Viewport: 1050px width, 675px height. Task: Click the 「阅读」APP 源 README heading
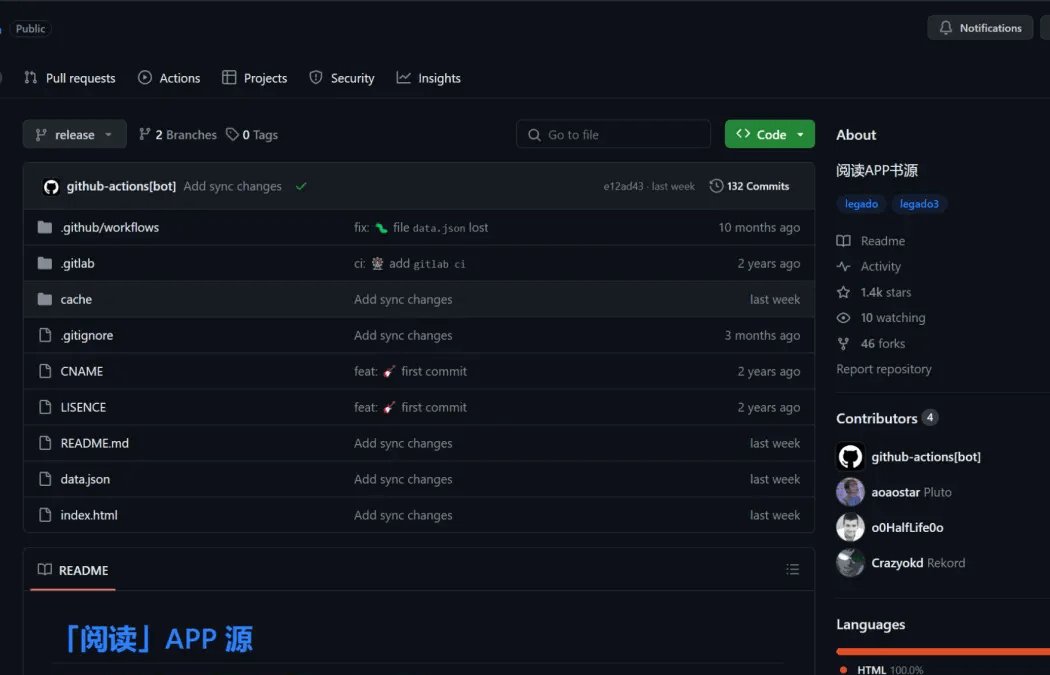(158, 638)
